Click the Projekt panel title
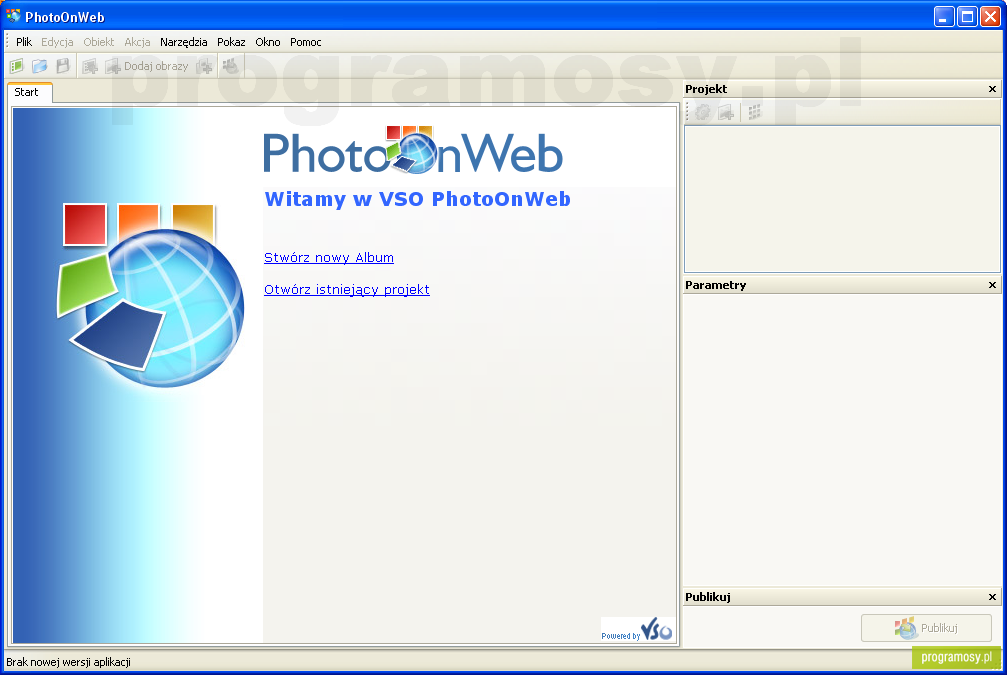This screenshot has width=1007, height=675. tap(706, 89)
